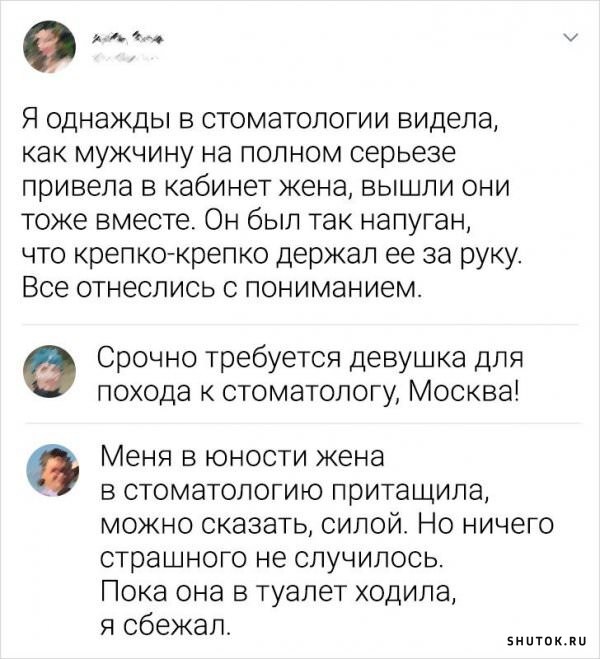Viewport: 600px width, 659px height.
Task: Click the line "страшного не случилось."
Action: pos(273,558)
